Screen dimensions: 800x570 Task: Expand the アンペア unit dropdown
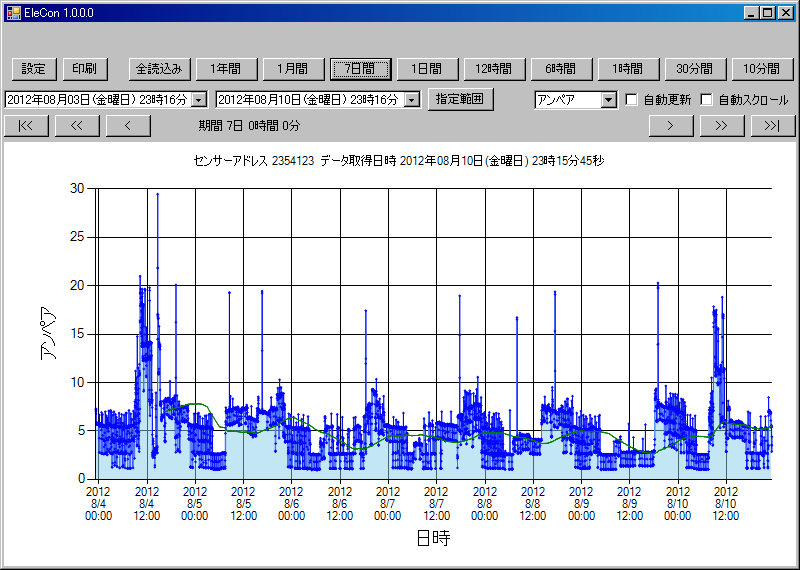coord(609,100)
